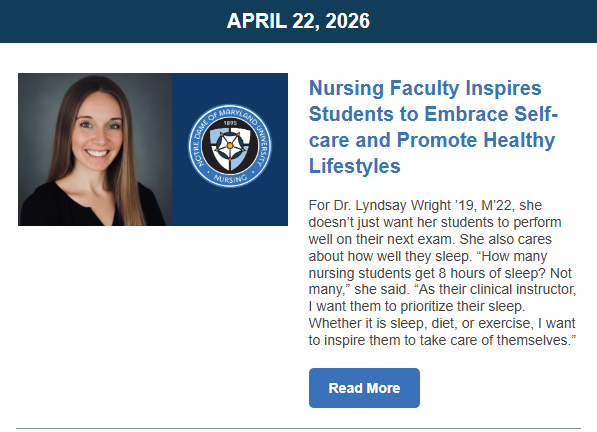Click the sentence ending take care of themselves
Screen dimensions: 597x432
click(x=442, y=332)
